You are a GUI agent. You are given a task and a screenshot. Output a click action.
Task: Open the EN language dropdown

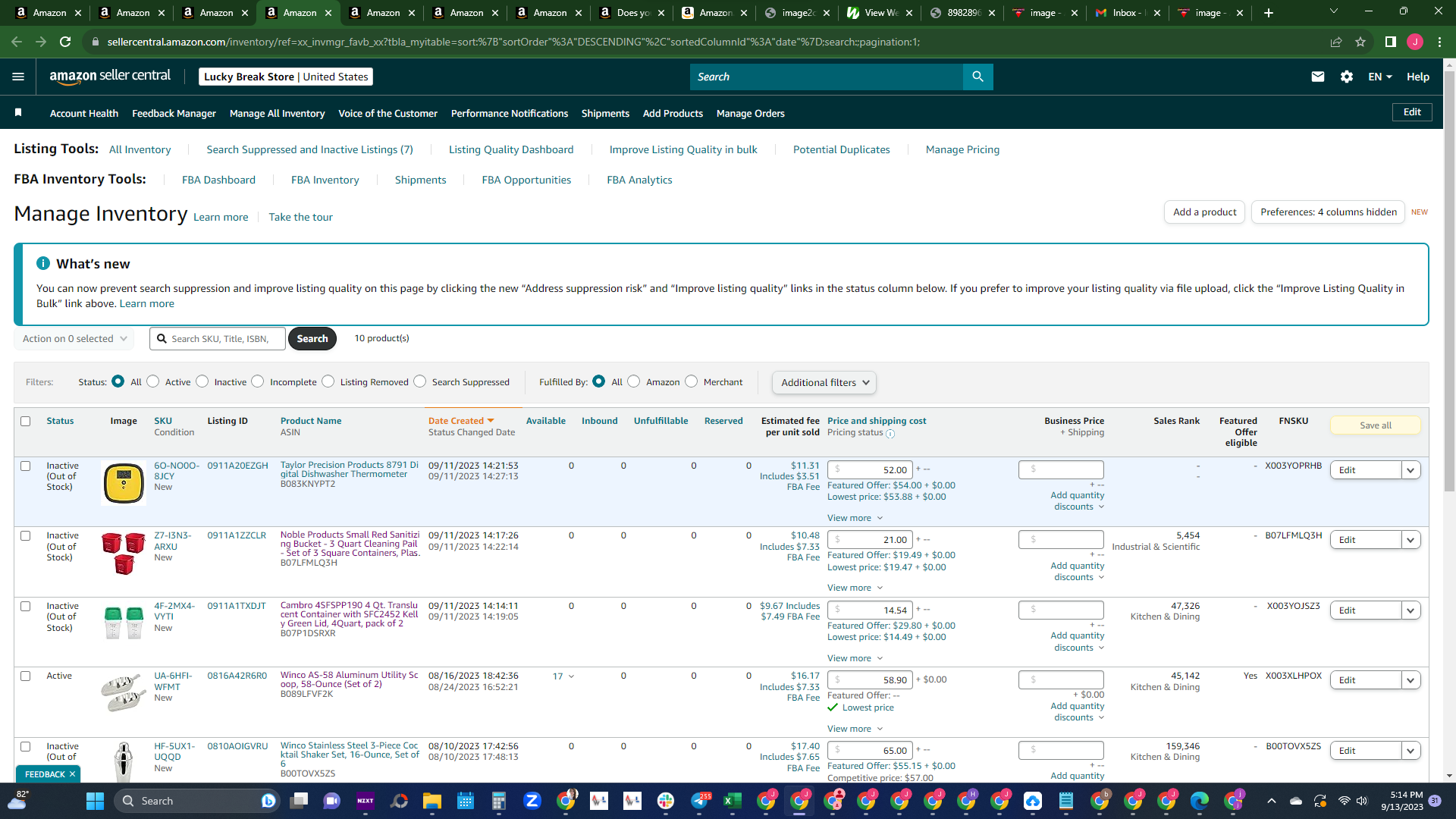1380,77
